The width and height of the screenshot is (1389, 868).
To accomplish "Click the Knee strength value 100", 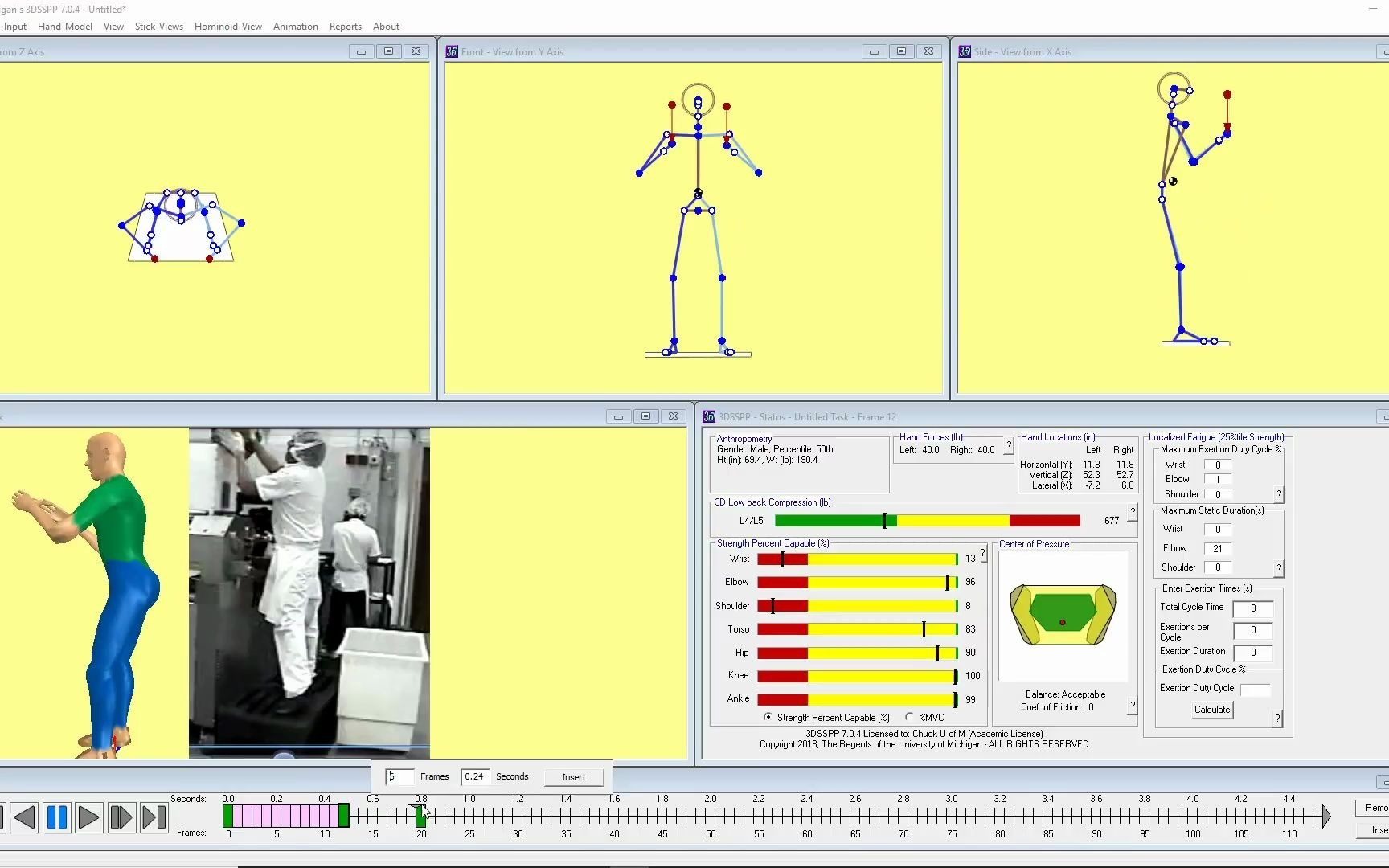I will coord(973,676).
